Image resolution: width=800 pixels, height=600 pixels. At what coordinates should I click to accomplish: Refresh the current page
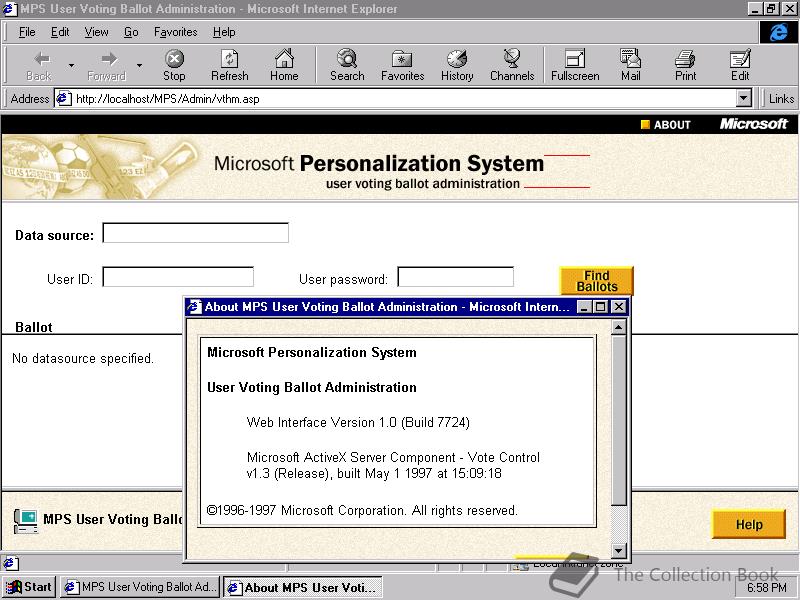tap(230, 65)
